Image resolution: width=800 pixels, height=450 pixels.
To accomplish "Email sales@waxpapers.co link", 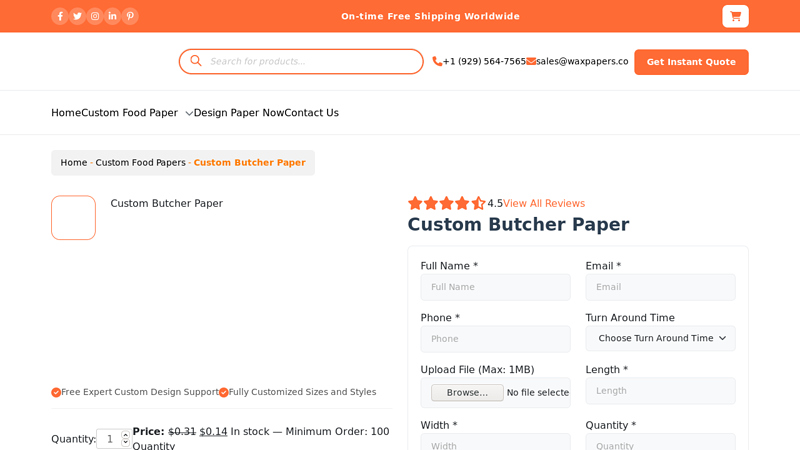I will [x=582, y=61].
